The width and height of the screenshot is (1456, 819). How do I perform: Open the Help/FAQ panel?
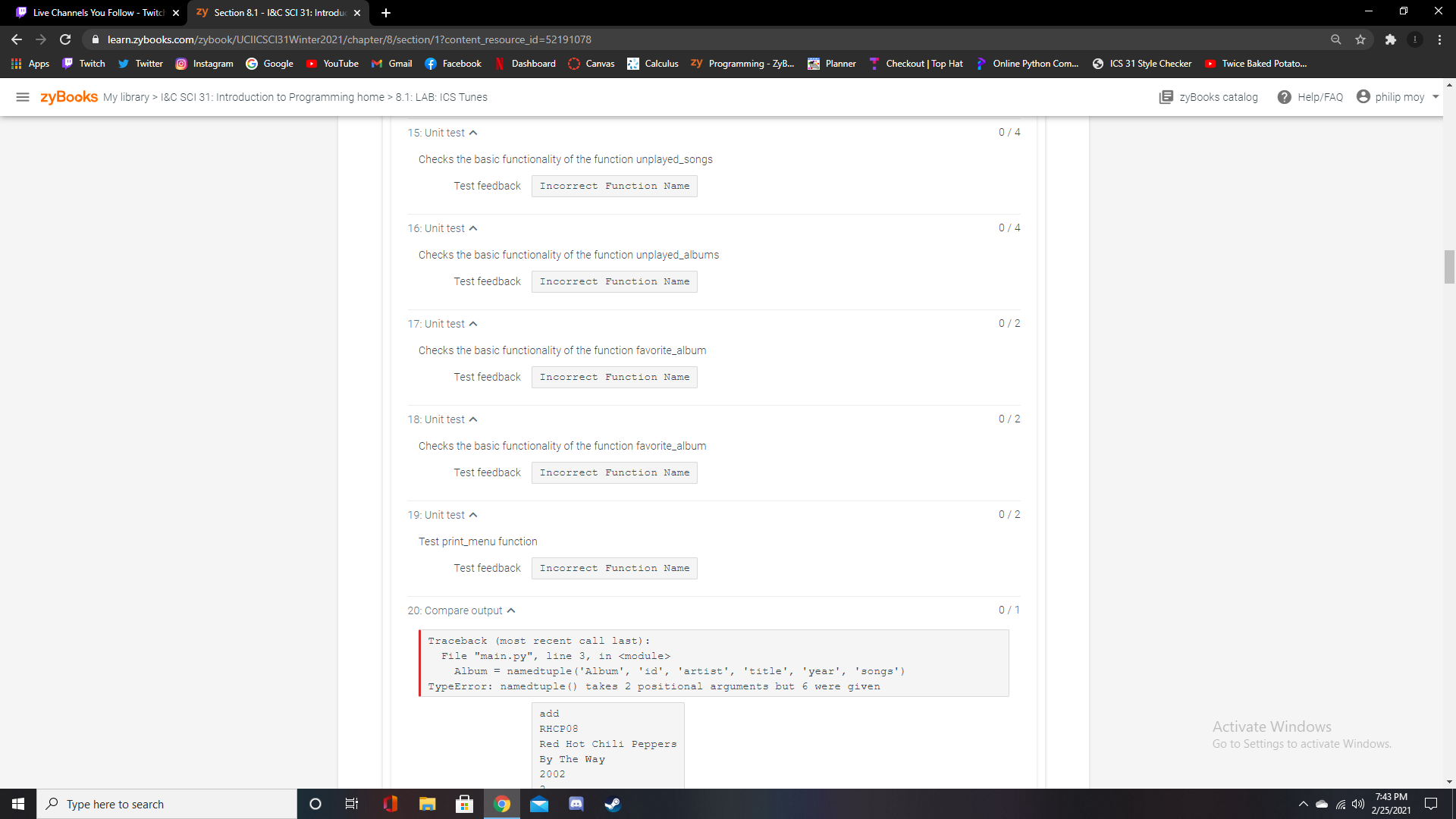(1310, 97)
